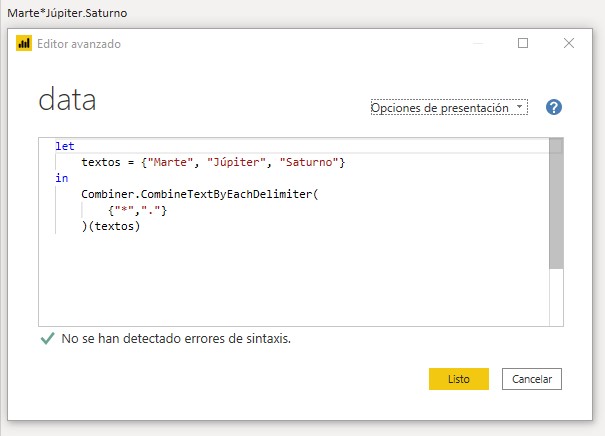
Task: Maximize the Editor avanzado window
Action: 523,43
